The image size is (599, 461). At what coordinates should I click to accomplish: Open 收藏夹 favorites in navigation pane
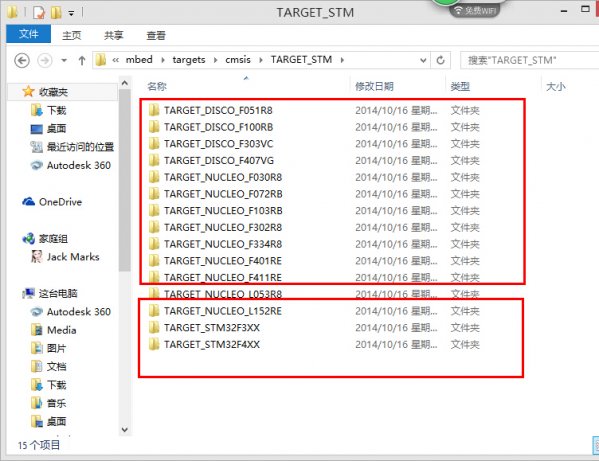(53, 92)
